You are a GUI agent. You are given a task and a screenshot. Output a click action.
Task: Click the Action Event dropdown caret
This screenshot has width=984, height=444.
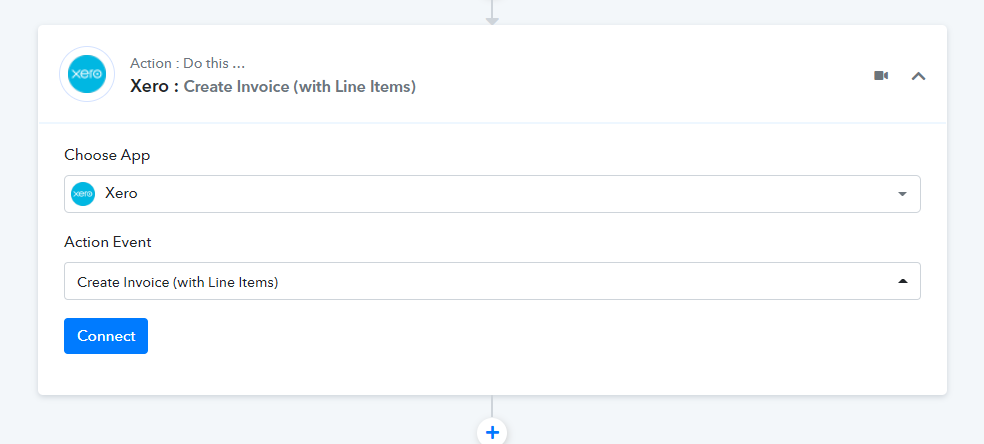[902, 282]
